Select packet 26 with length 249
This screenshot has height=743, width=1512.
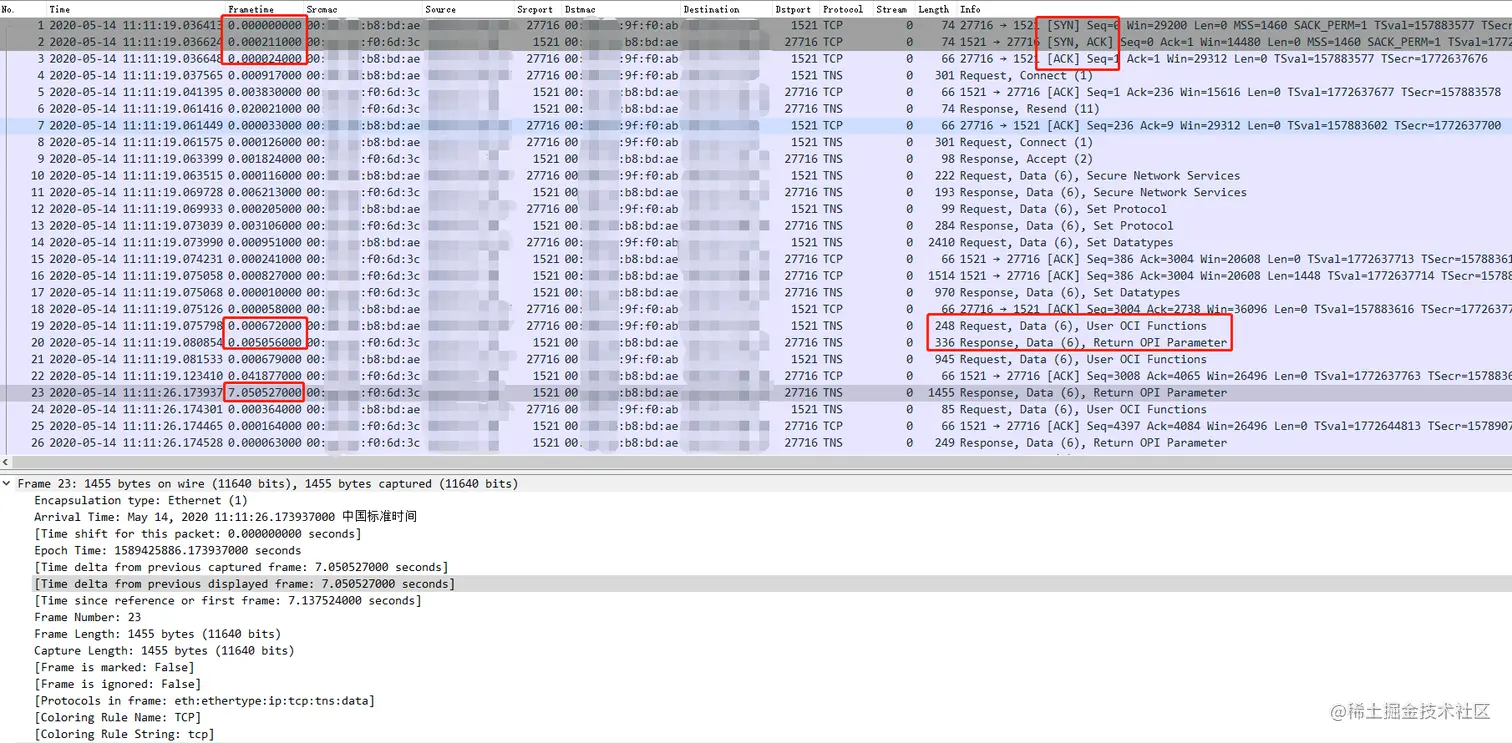coord(756,442)
